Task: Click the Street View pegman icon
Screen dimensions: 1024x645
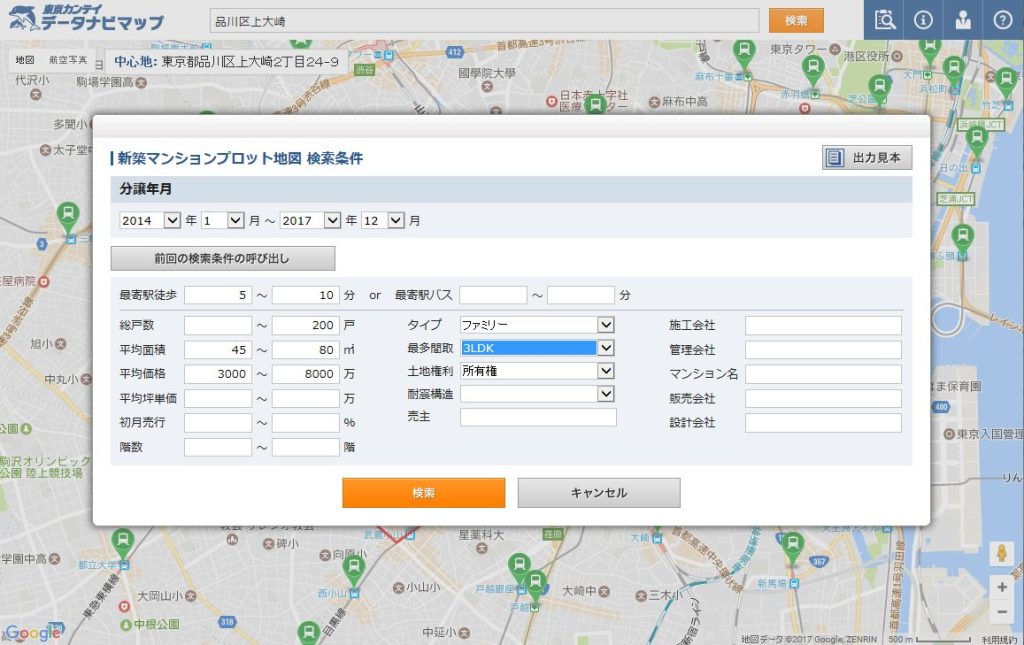Action: click(x=1001, y=553)
